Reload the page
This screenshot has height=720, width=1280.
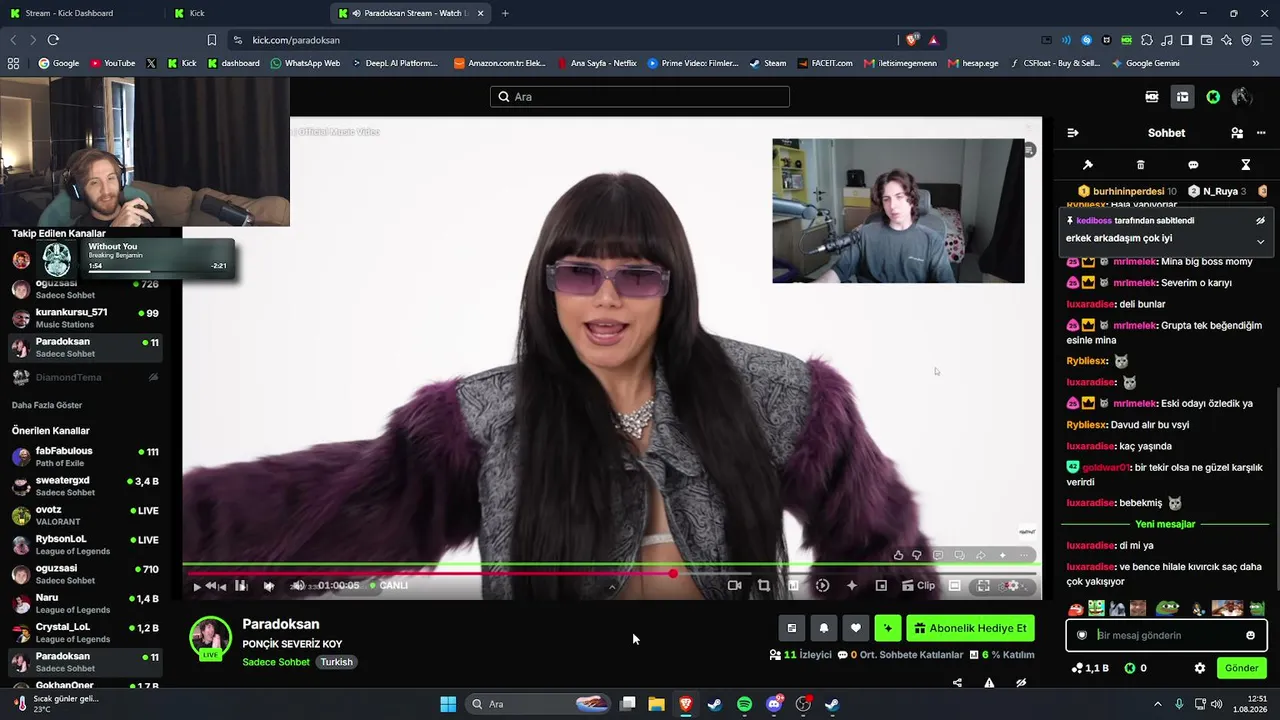pos(53,40)
